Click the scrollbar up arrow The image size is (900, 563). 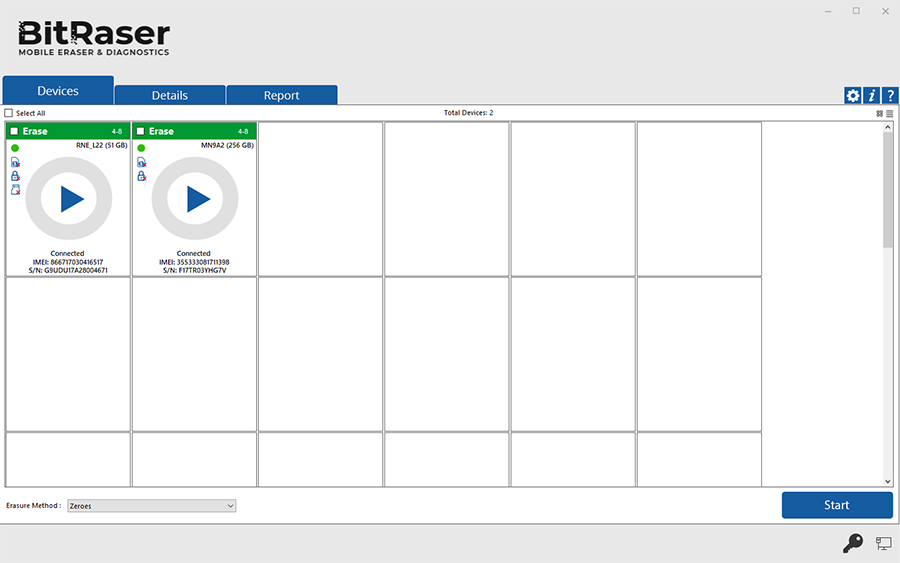click(x=888, y=127)
